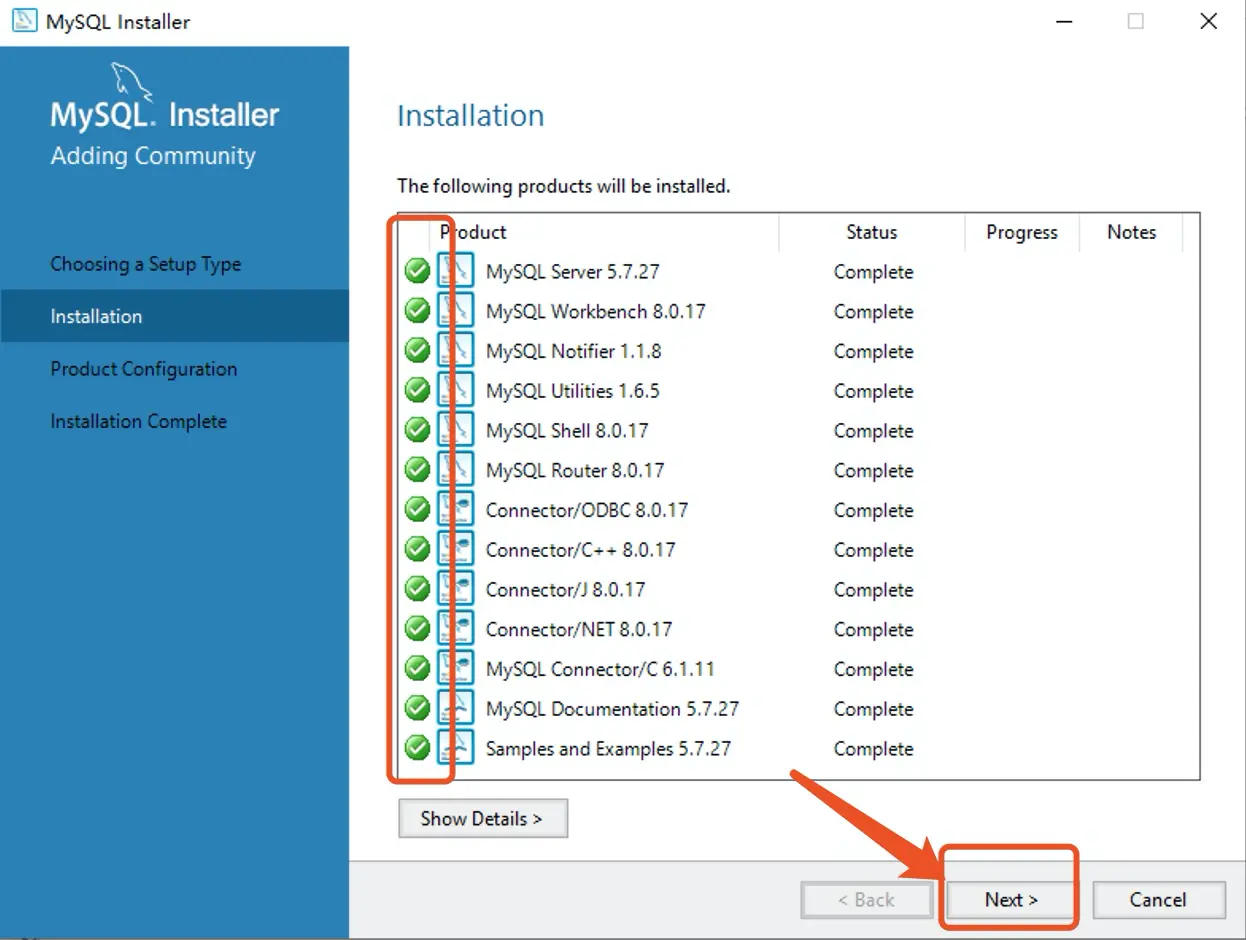The image size is (1246, 940).
Task: Select the MySQL Notifier 1.1.8 row text
Action: (573, 351)
